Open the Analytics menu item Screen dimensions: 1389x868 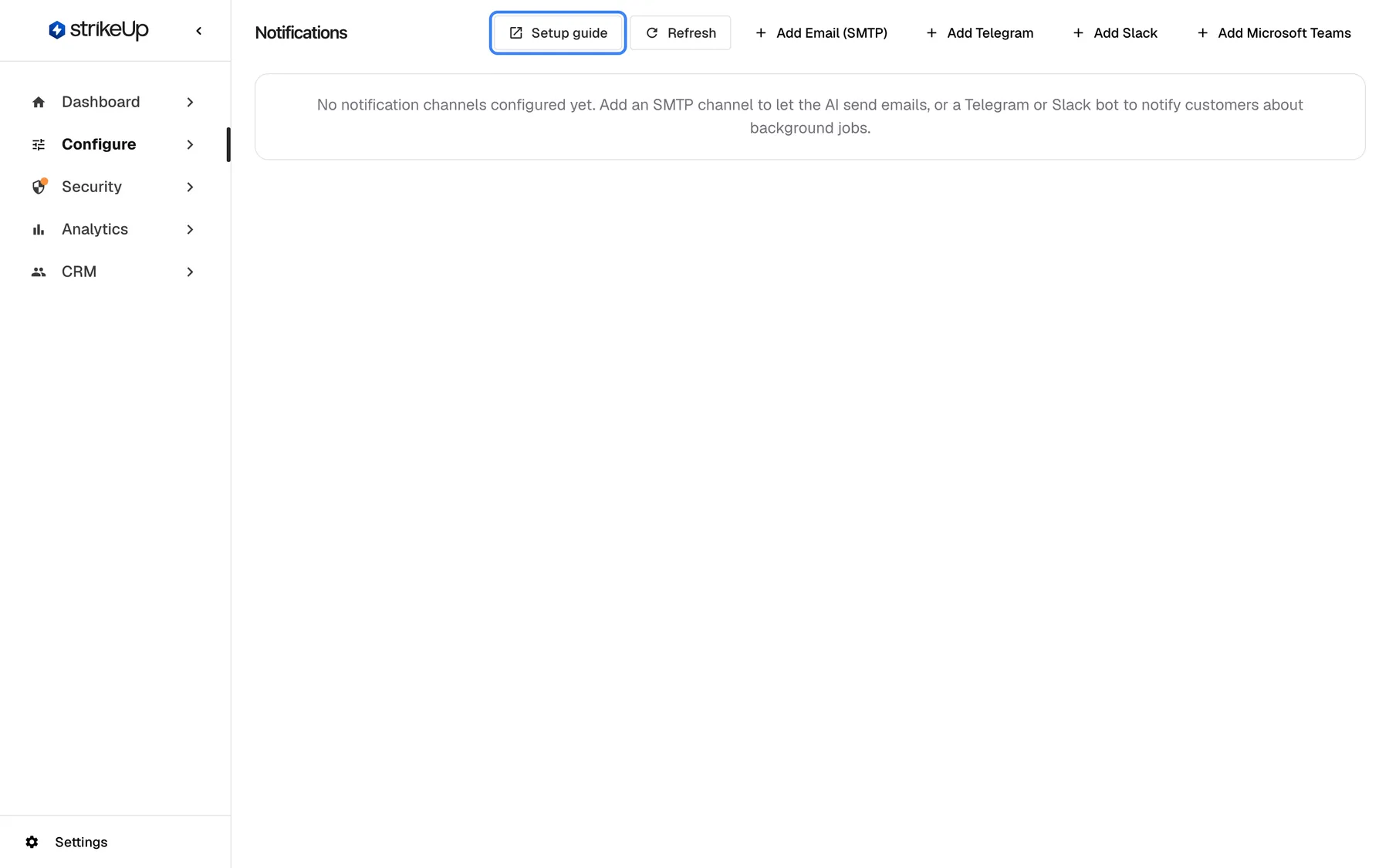click(x=113, y=229)
